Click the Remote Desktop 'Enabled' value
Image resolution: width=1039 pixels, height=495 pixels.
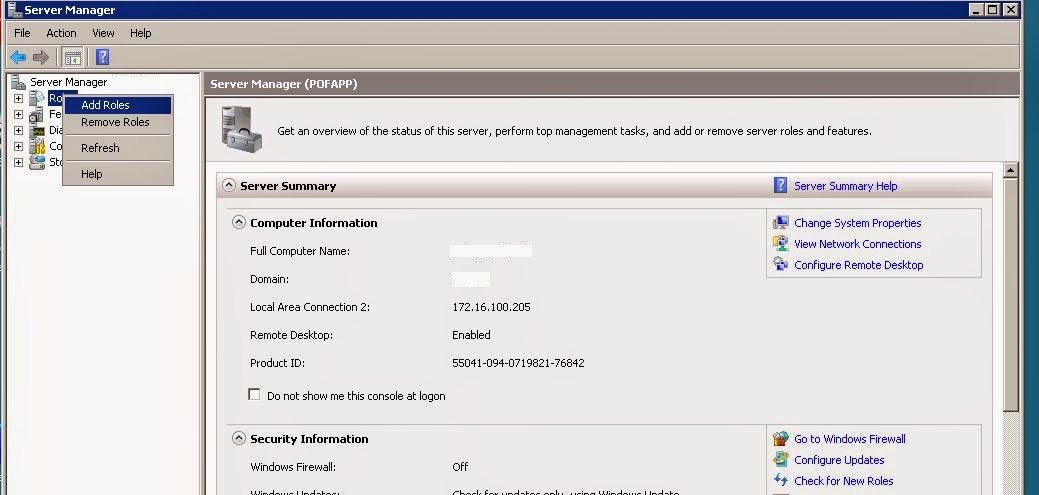(x=471, y=335)
